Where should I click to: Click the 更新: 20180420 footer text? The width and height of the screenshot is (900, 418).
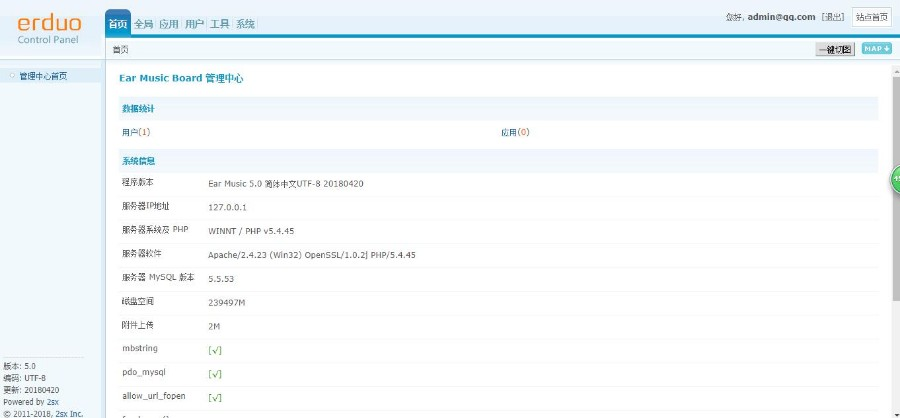[x=31, y=390]
